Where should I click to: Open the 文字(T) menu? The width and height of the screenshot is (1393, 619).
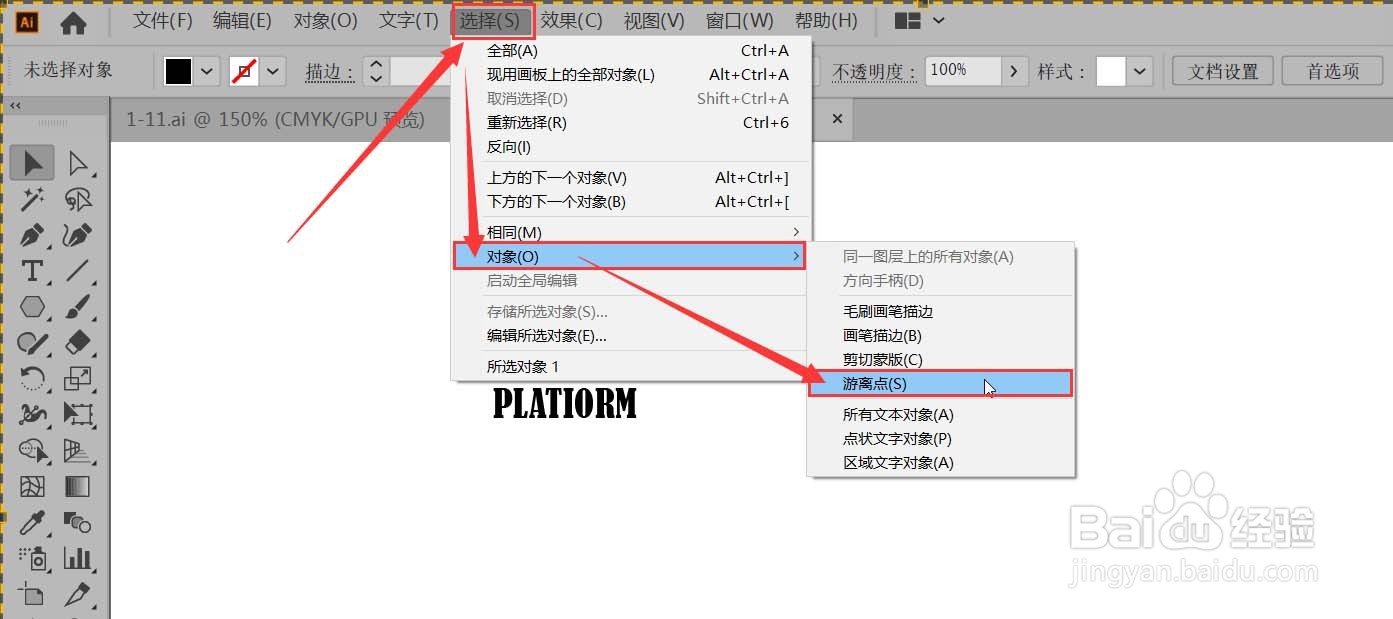(x=408, y=20)
